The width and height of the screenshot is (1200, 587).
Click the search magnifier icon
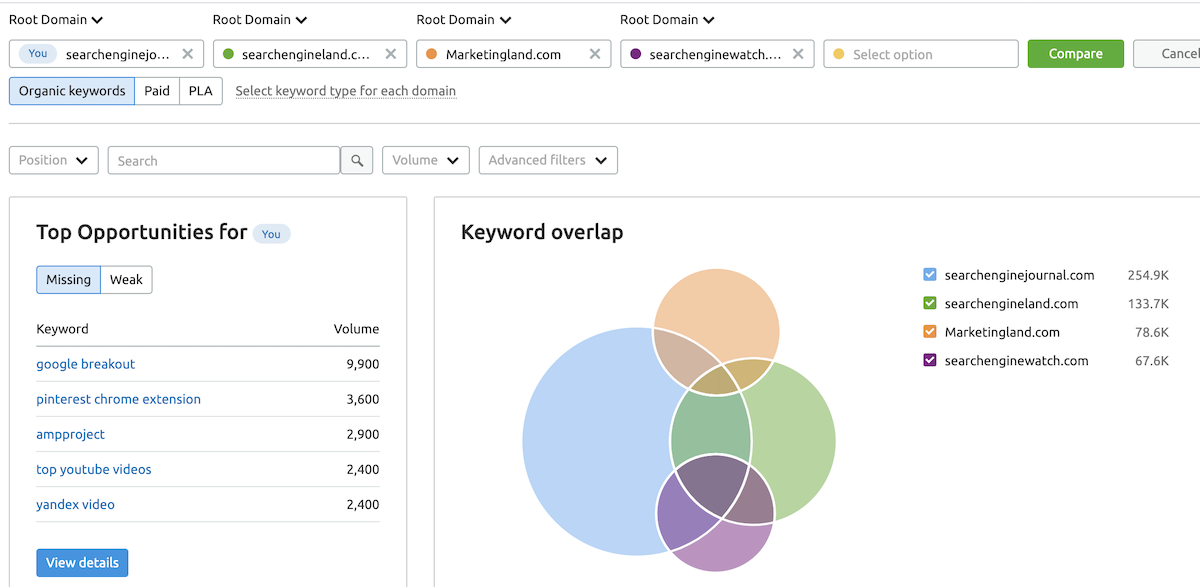tap(357, 160)
